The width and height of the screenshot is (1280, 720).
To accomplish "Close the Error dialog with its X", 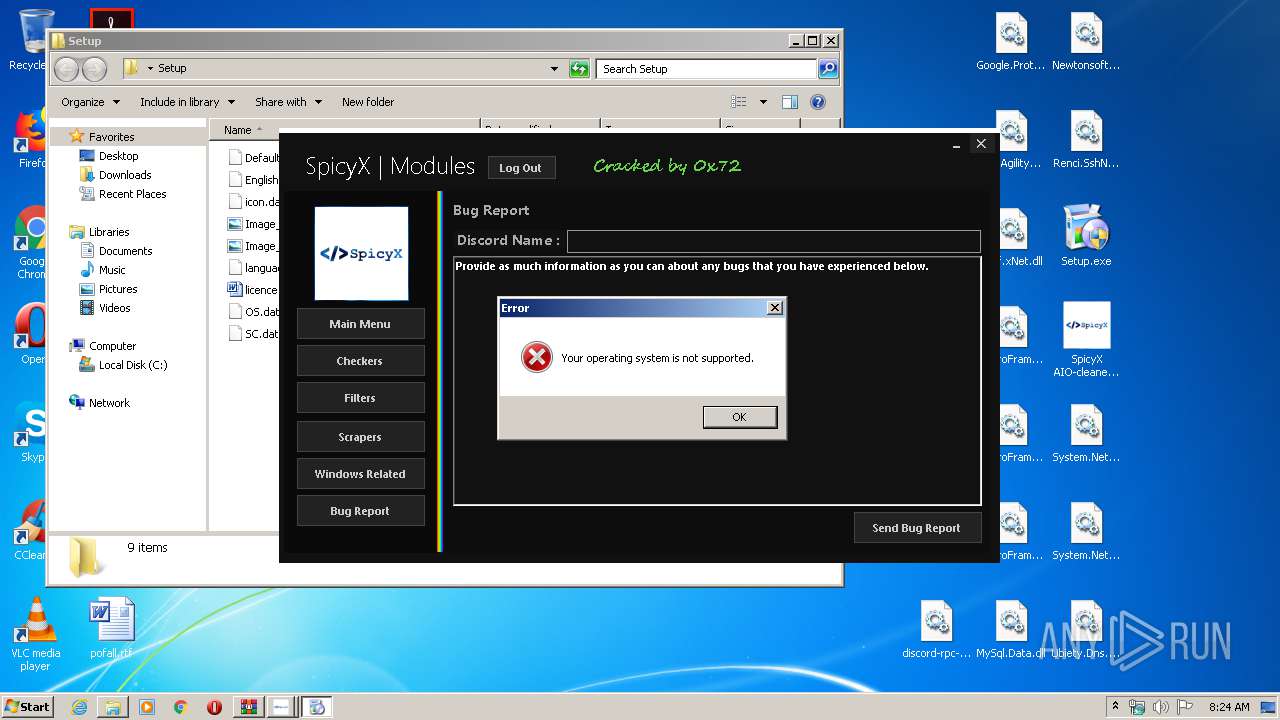I will [x=774, y=308].
